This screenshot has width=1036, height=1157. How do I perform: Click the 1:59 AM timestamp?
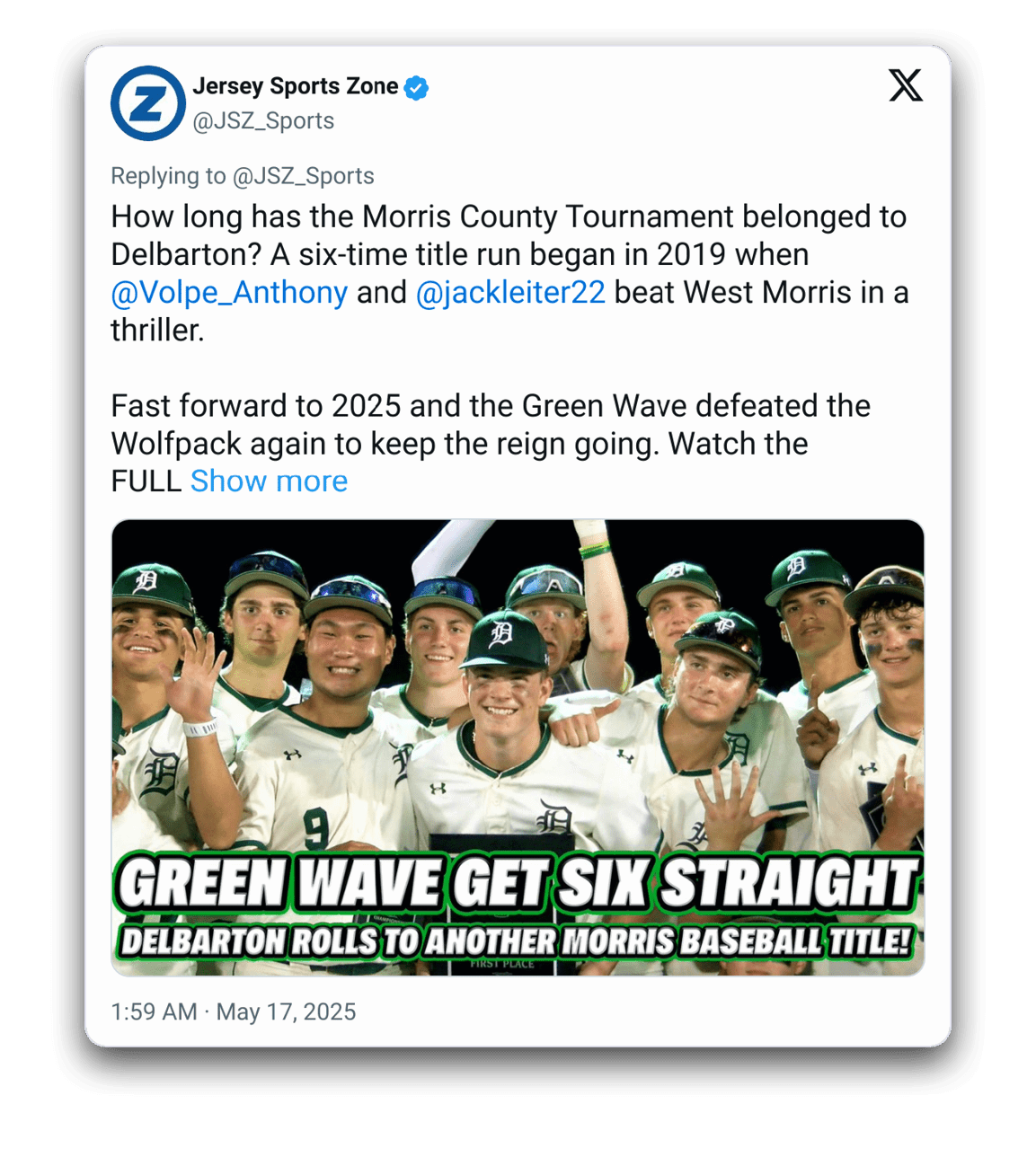154,1012
